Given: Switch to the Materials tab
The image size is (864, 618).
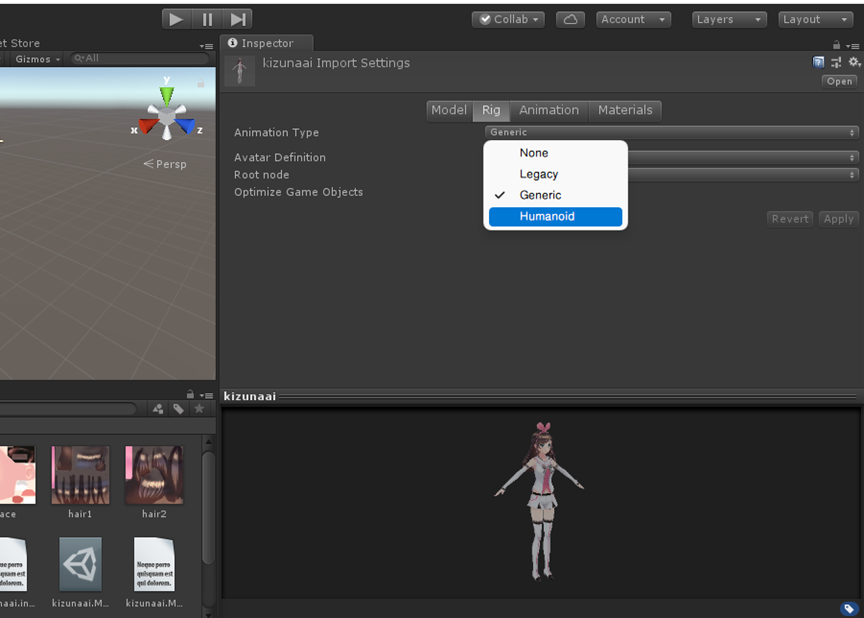Looking at the screenshot, I should pyautogui.click(x=625, y=110).
